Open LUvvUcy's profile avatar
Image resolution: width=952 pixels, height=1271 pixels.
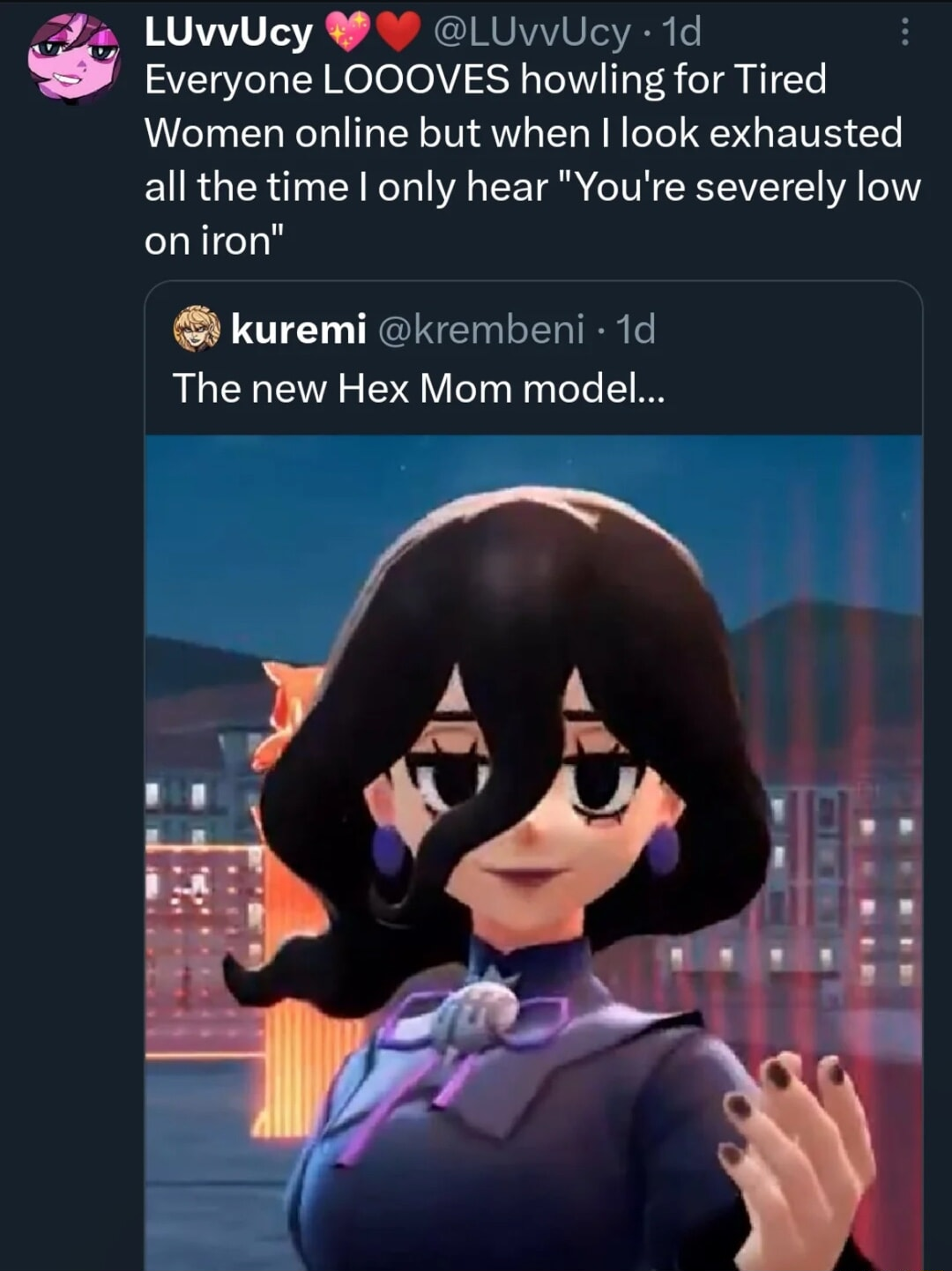click(x=74, y=57)
